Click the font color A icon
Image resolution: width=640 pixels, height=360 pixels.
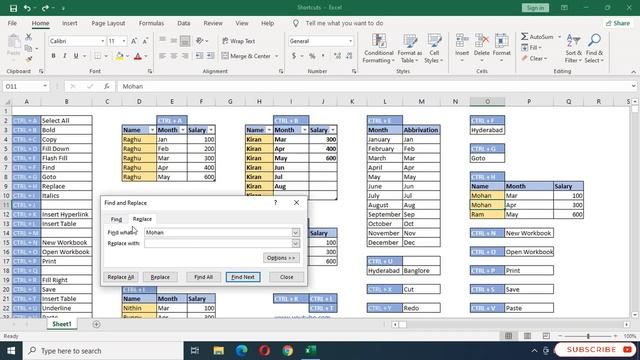click(x=138, y=56)
